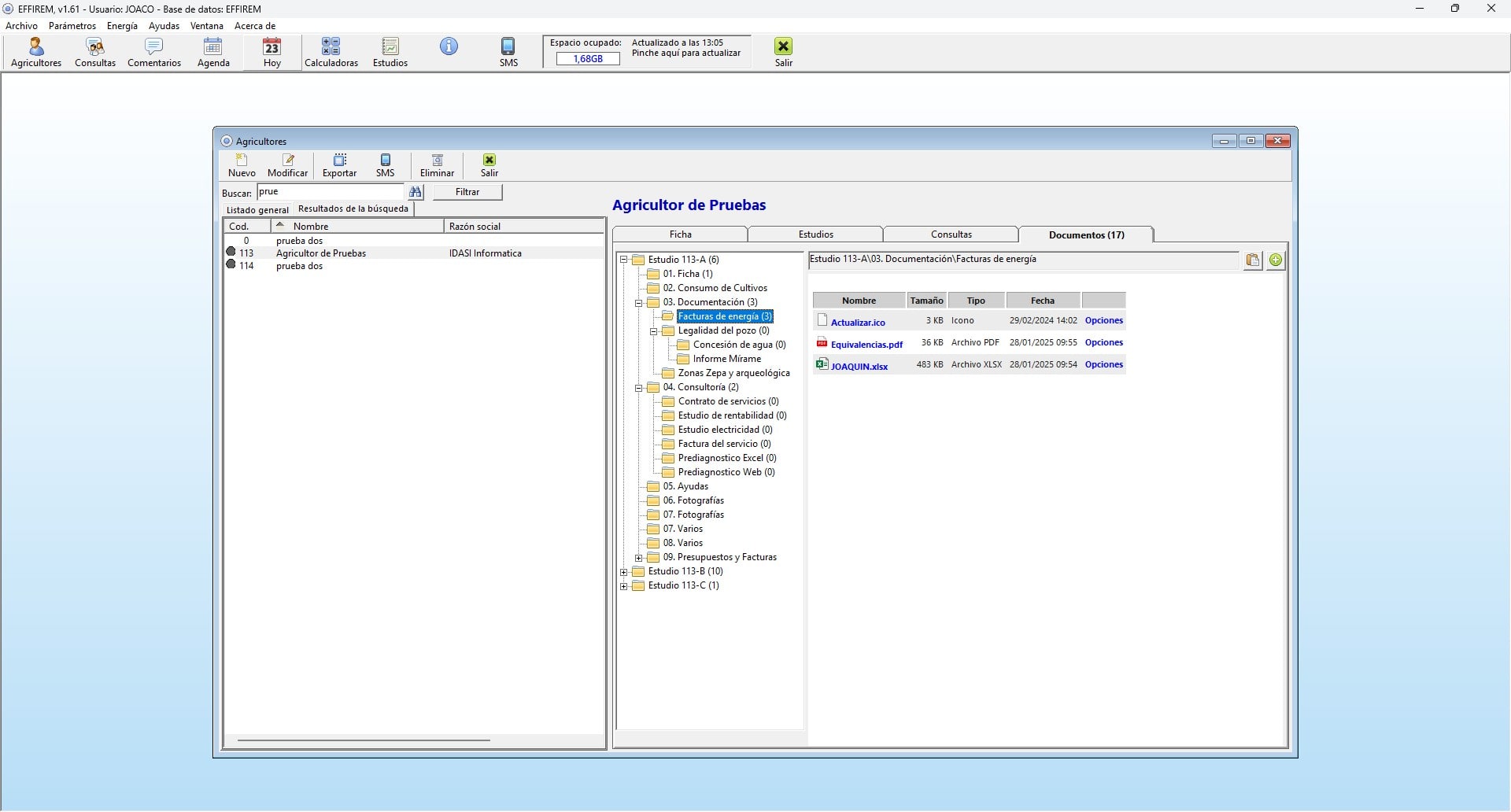1511x812 pixels.
Task: Open the Parámetros menu
Action: pyautogui.click(x=72, y=26)
